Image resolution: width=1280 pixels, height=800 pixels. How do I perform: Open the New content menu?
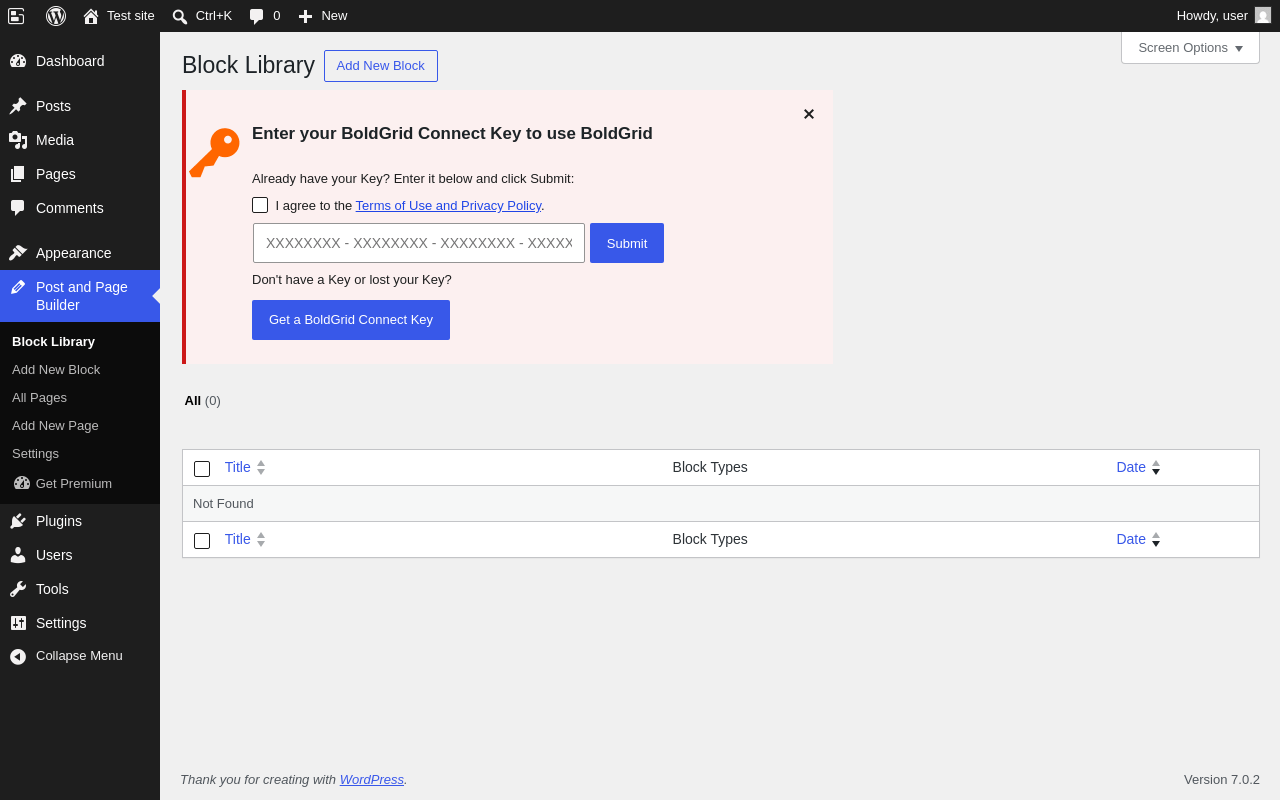click(323, 16)
